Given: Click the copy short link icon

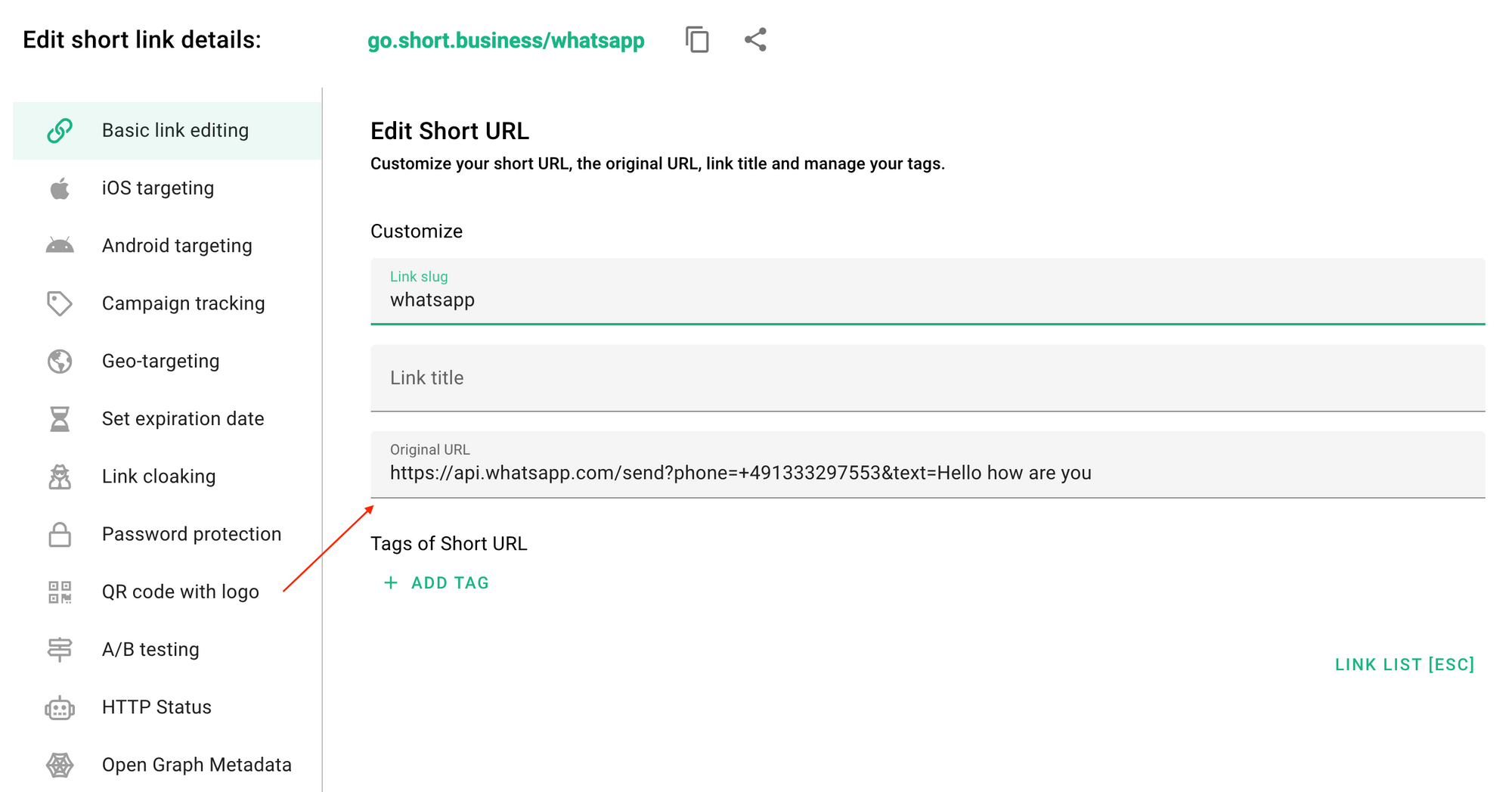Looking at the screenshot, I should click(696, 39).
